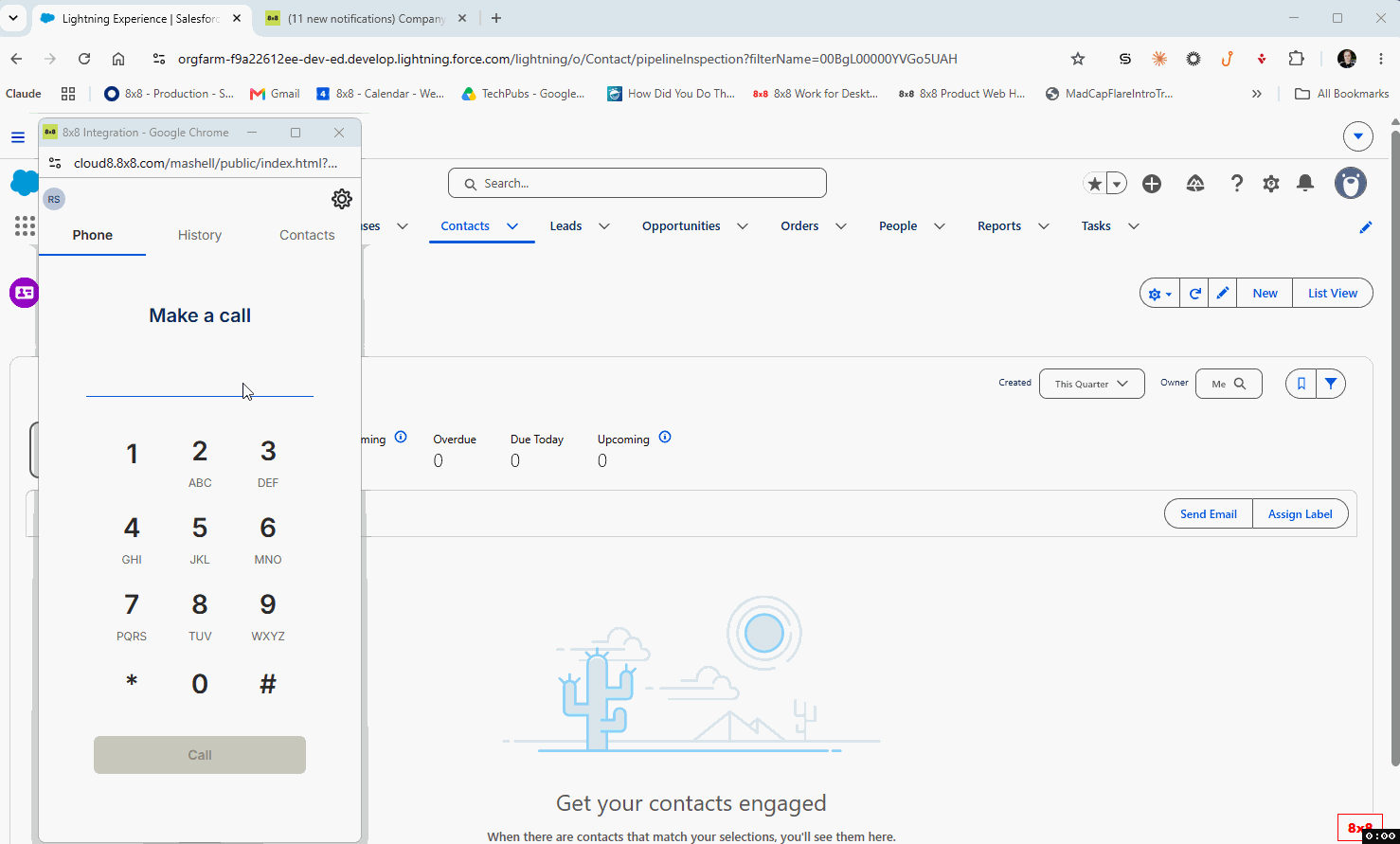Expand the Opportunities tab dropdown chevron
This screenshot has height=844, width=1400.
tap(743, 226)
